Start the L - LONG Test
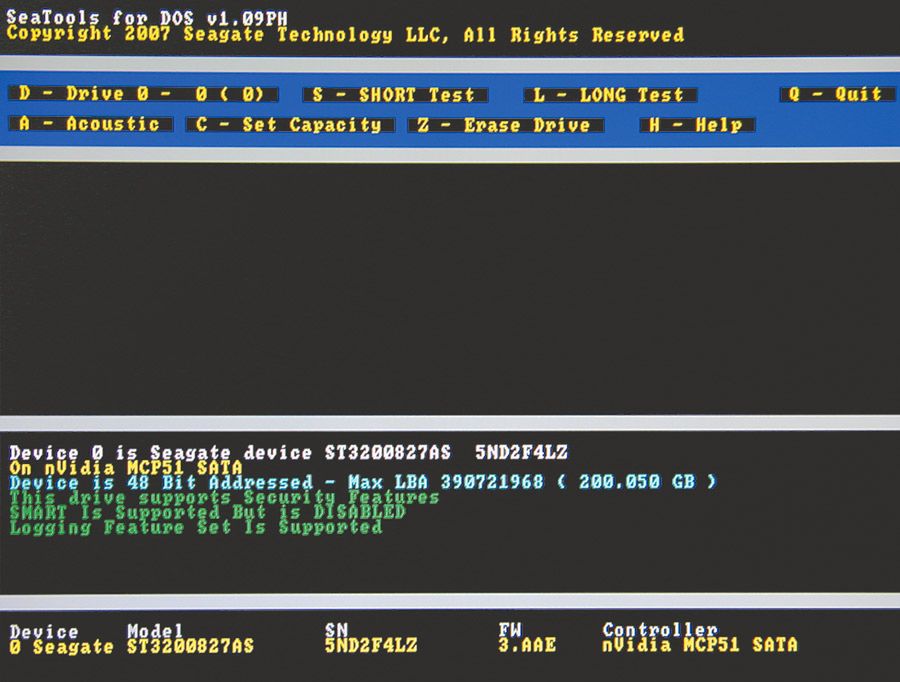This screenshot has width=900, height=682. (610, 95)
